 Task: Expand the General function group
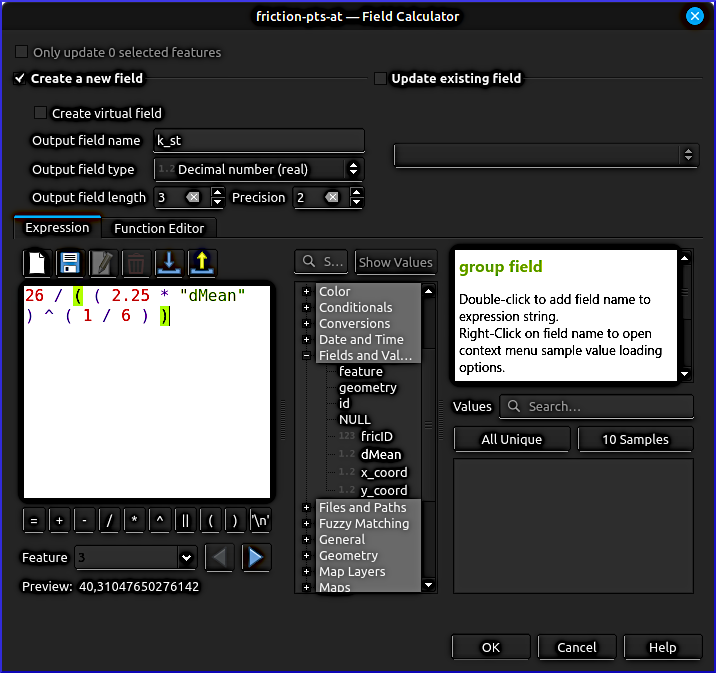[306, 539]
